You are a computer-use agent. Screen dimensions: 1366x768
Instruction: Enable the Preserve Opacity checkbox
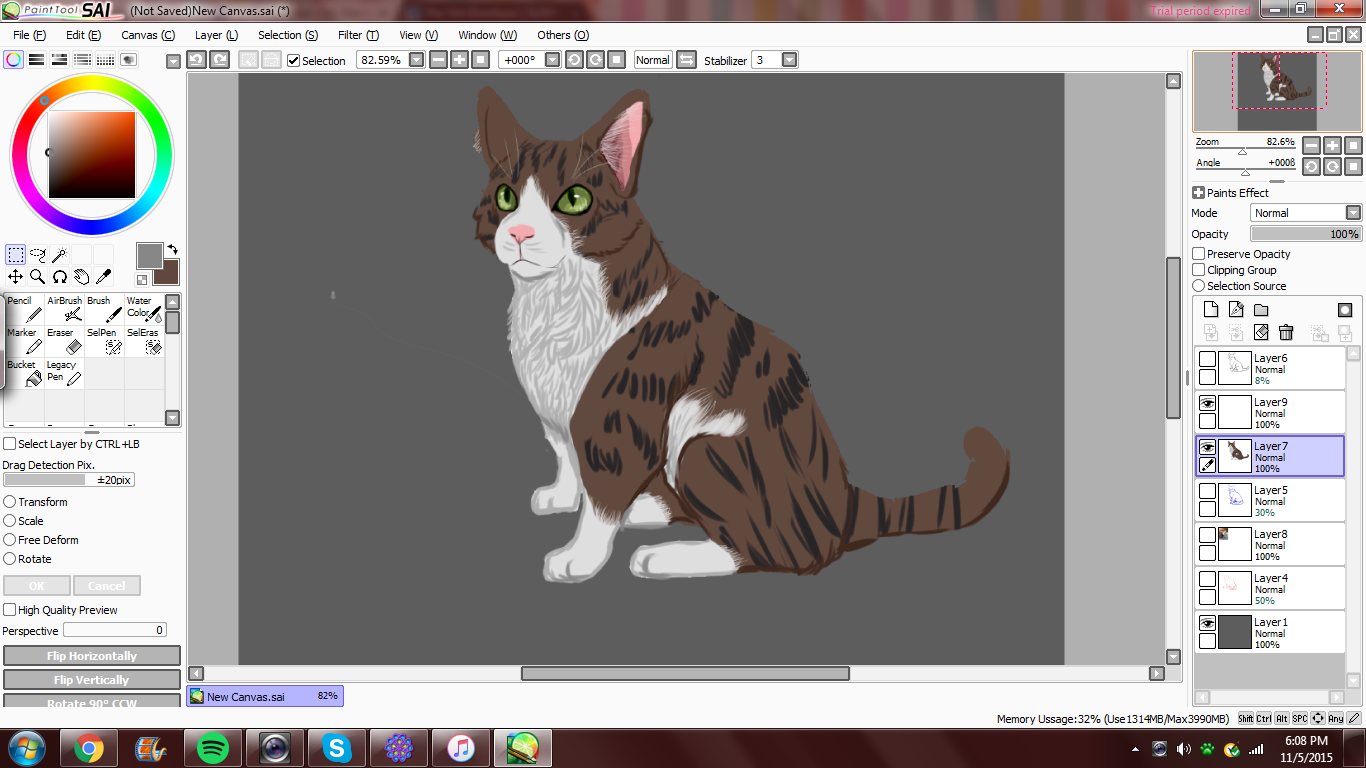tap(1199, 254)
